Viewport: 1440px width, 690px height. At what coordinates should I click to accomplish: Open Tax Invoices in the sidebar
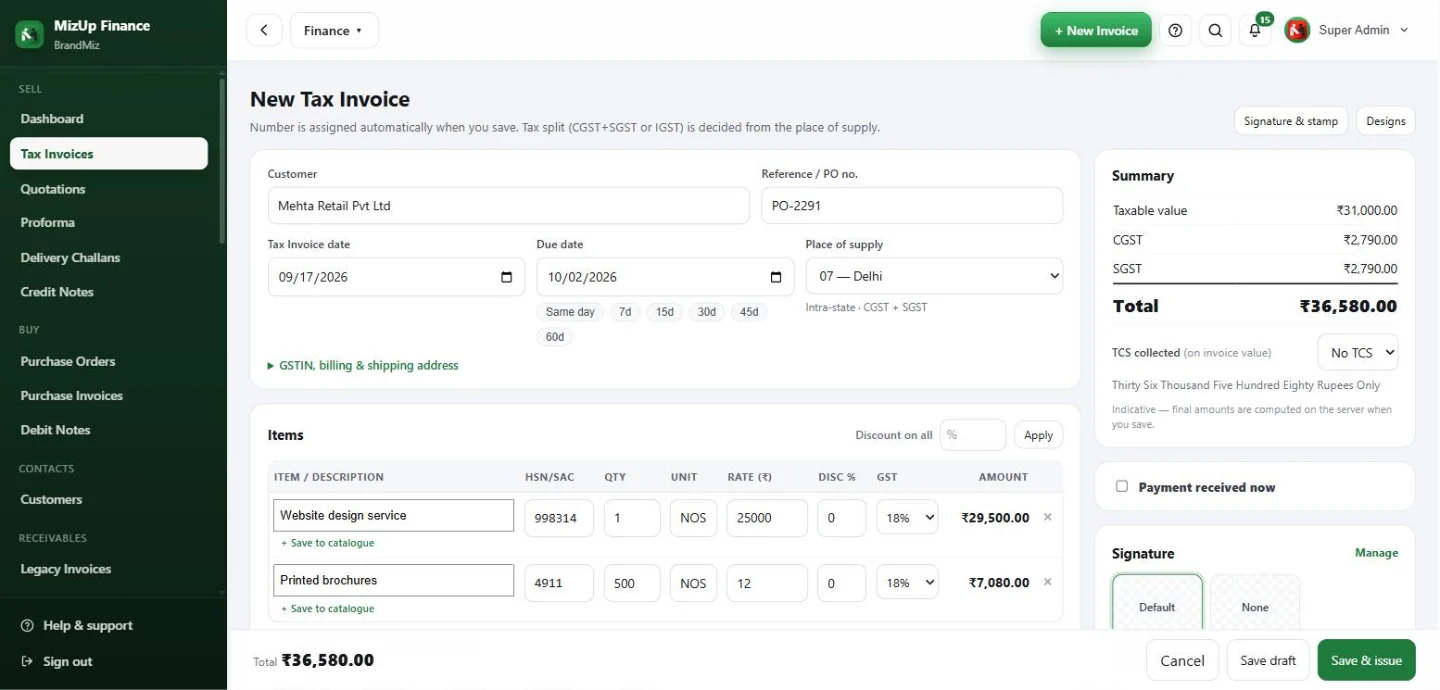coord(109,154)
